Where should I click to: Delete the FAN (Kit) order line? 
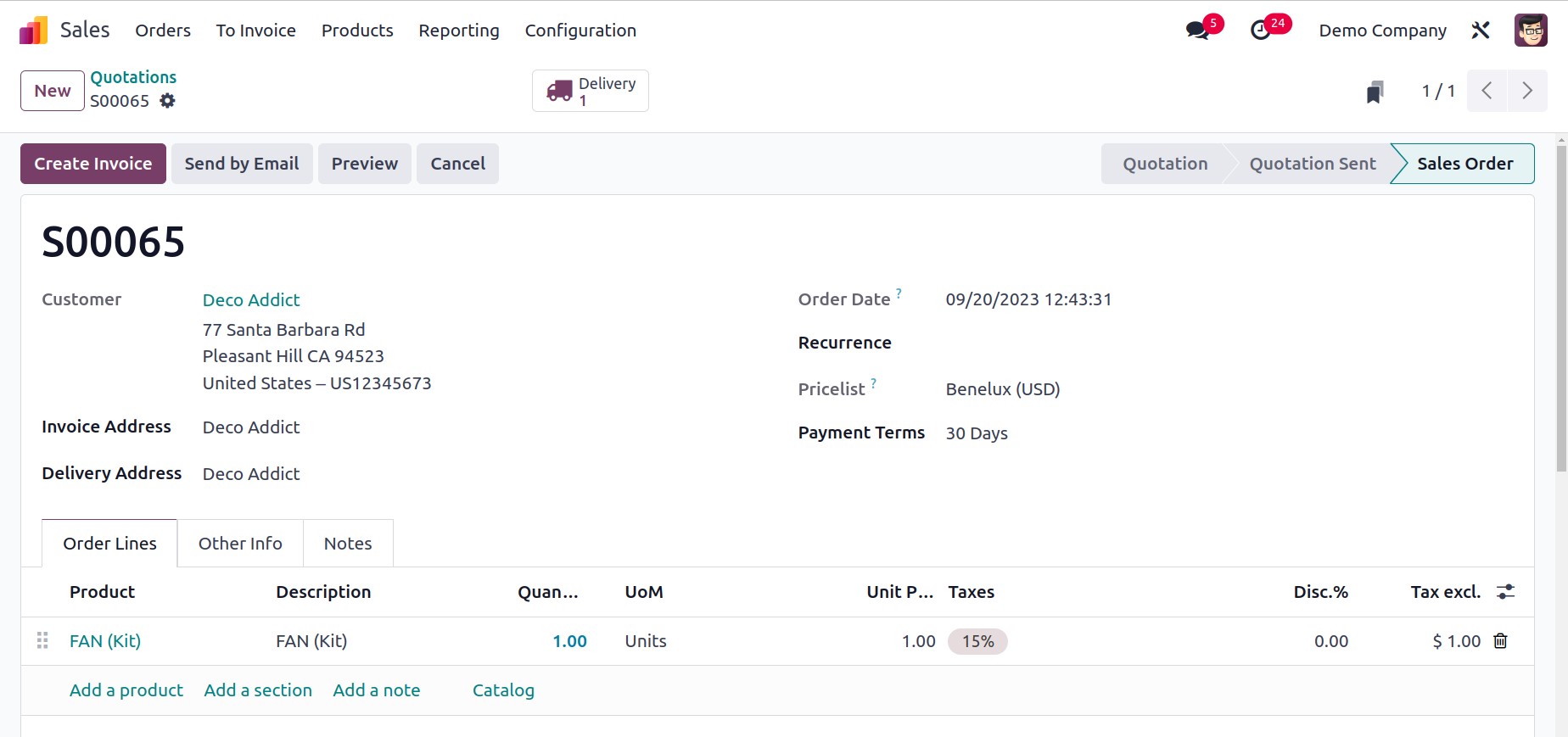[x=1500, y=641]
